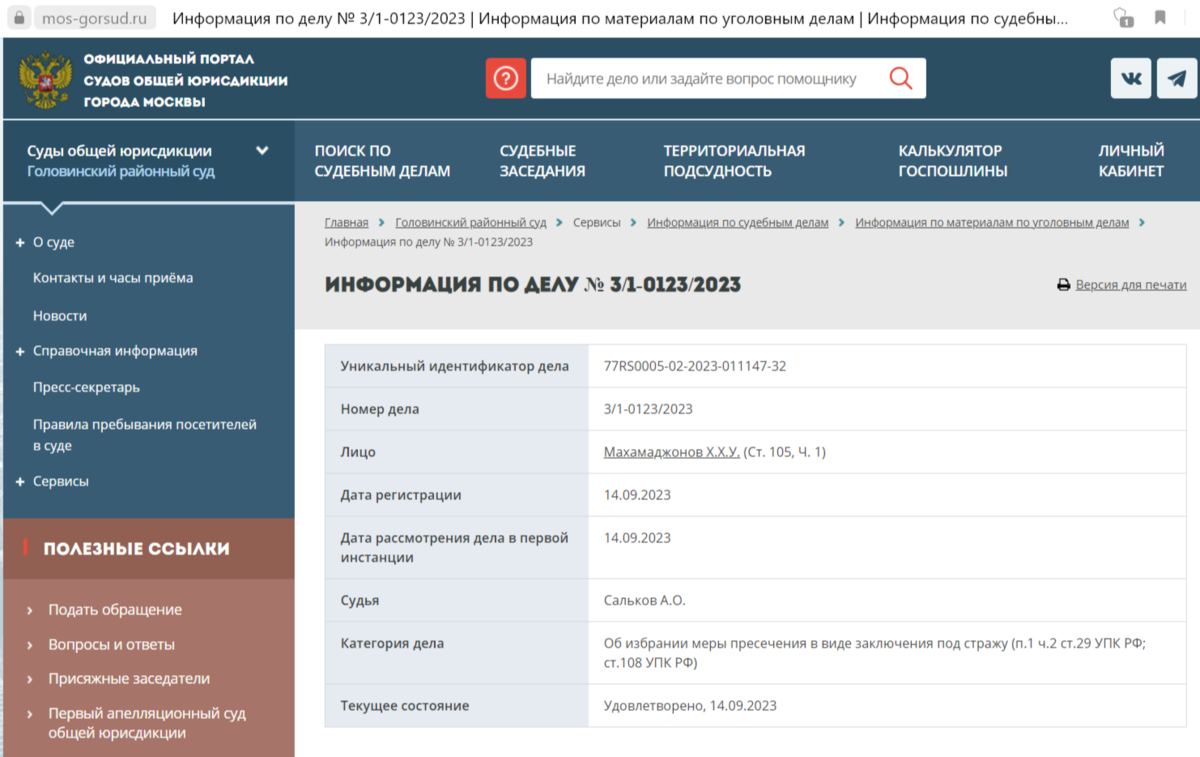
Task: Open the Подать обращение link
Action: [x=117, y=609]
